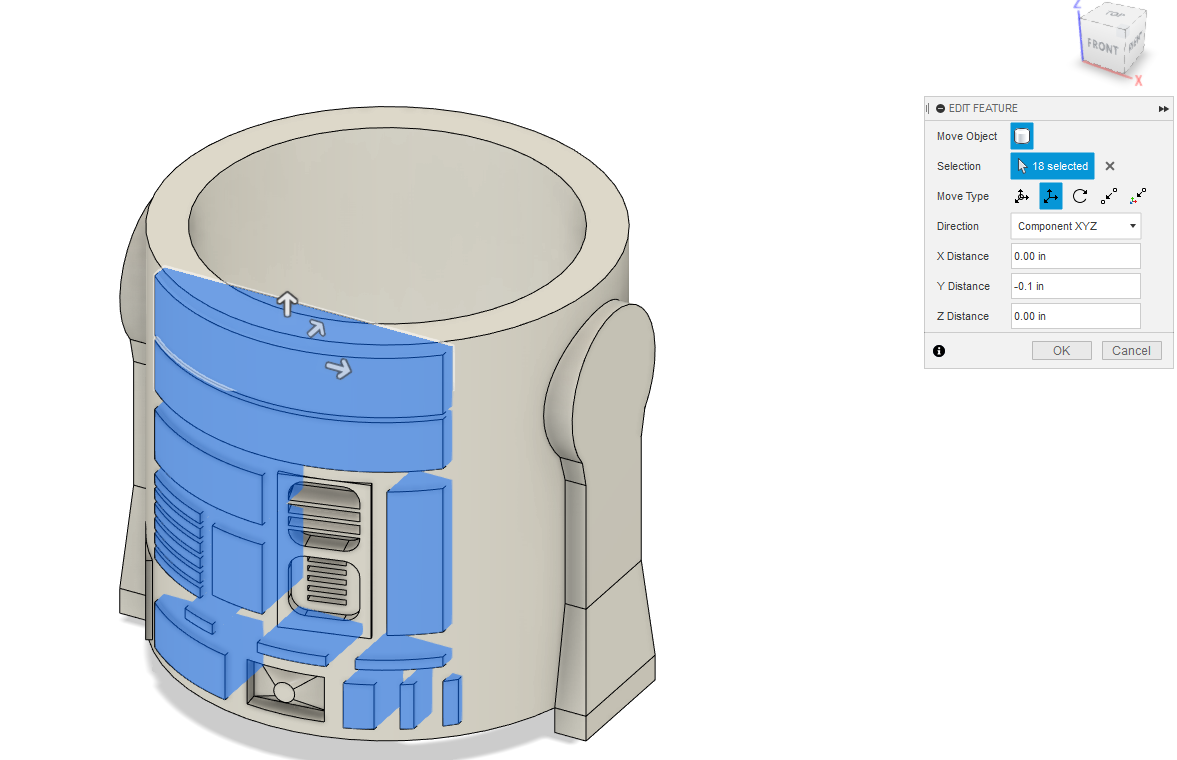Collapse the Edit Feature panel minus icon

click(941, 108)
